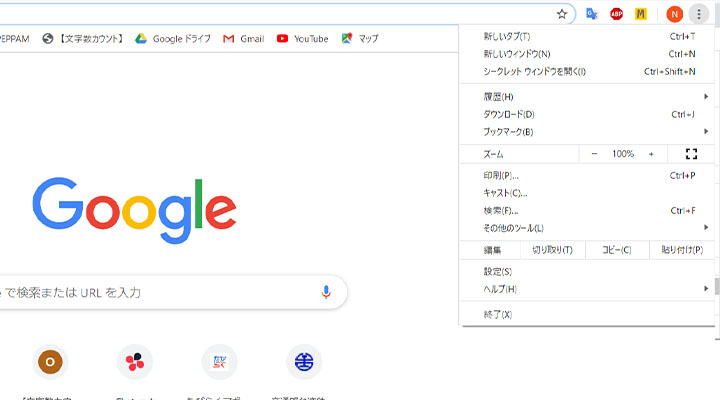
Task: Select 検索(F)... menu item
Action: pyautogui.click(x=587, y=210)
